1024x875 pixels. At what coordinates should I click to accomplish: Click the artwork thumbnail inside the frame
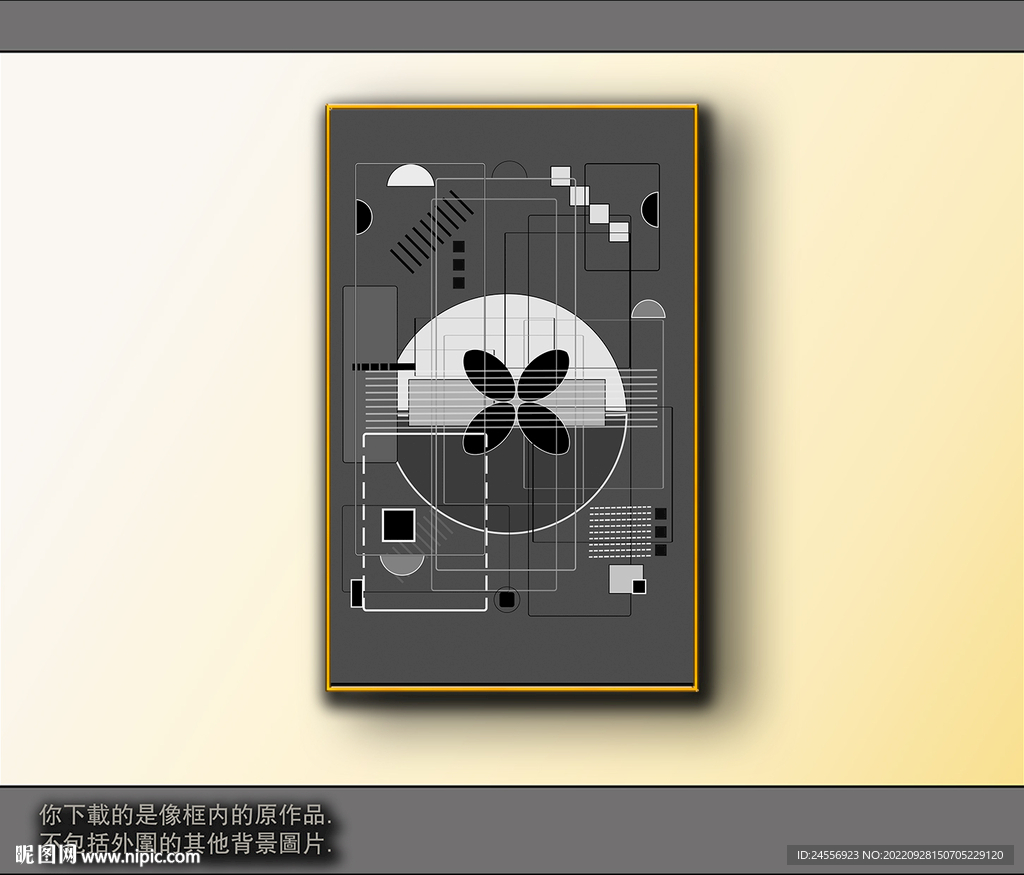[511, 396]
